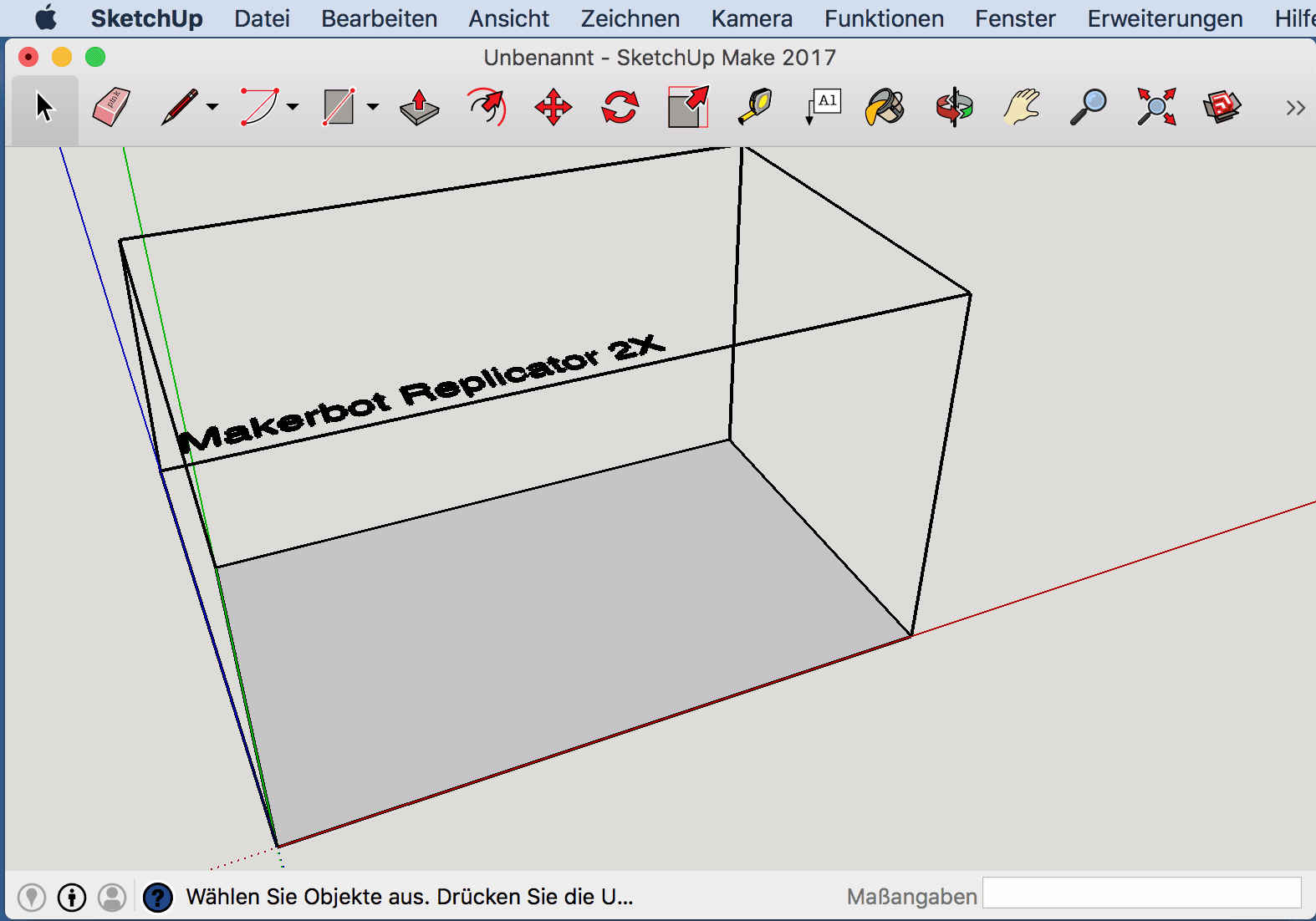
Task: Activate the Rotate tool
Action: (620, 108)
